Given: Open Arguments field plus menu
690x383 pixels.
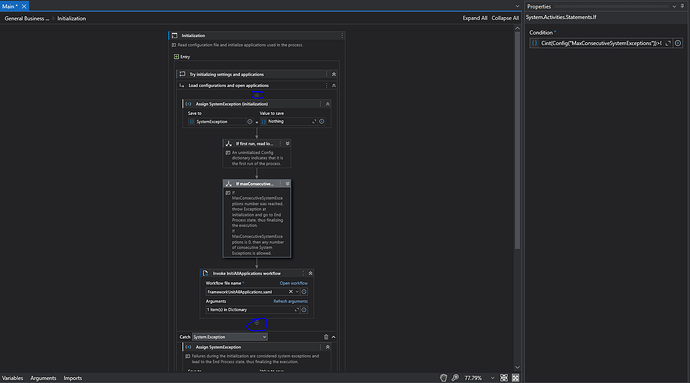Looking at the screenshot, I should tap(304, 309).
